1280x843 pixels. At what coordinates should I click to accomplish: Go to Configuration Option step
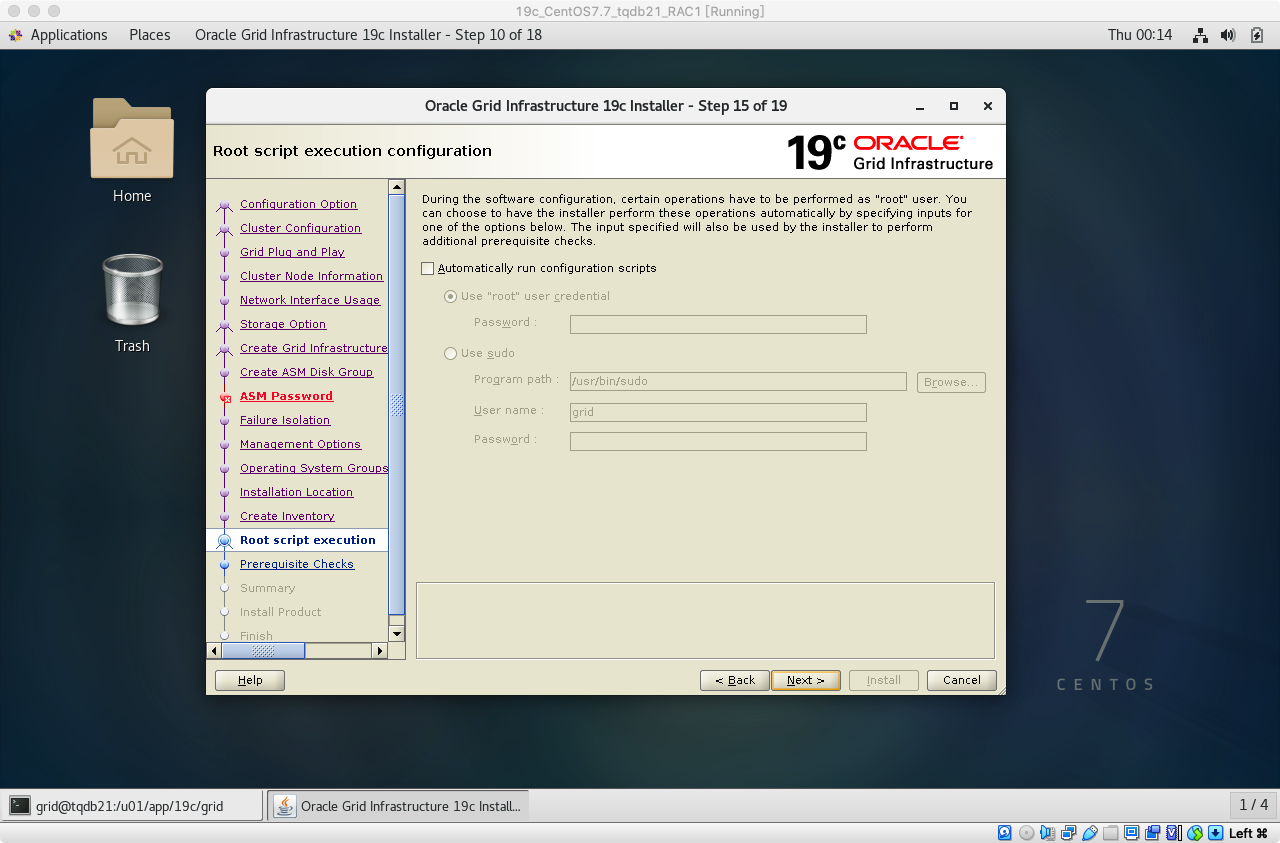pos(298,204)
